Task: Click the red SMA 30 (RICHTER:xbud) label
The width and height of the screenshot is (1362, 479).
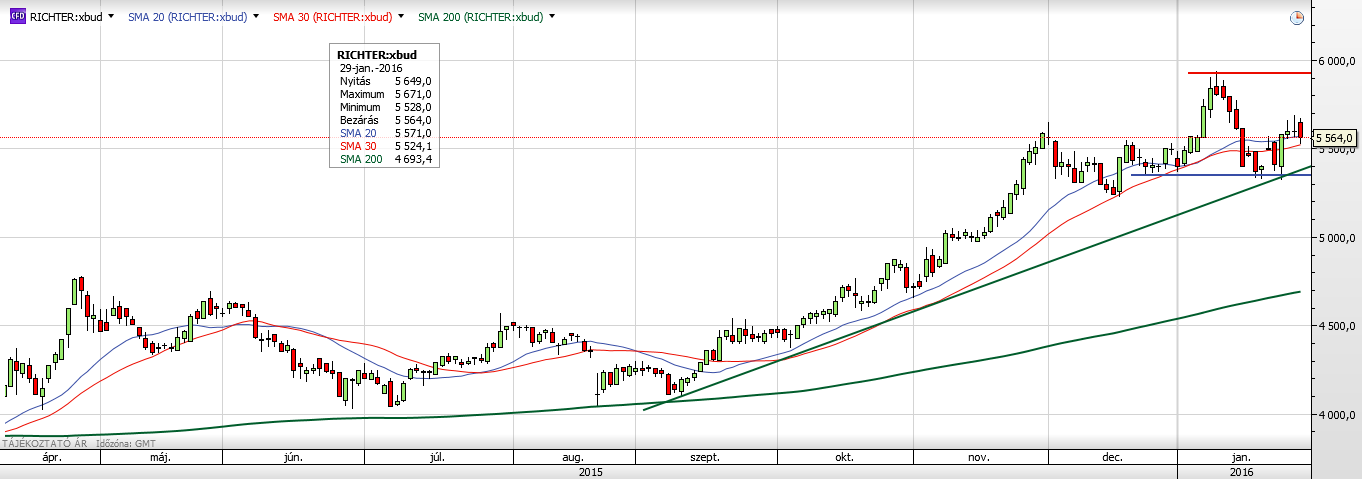Action: 333,17
